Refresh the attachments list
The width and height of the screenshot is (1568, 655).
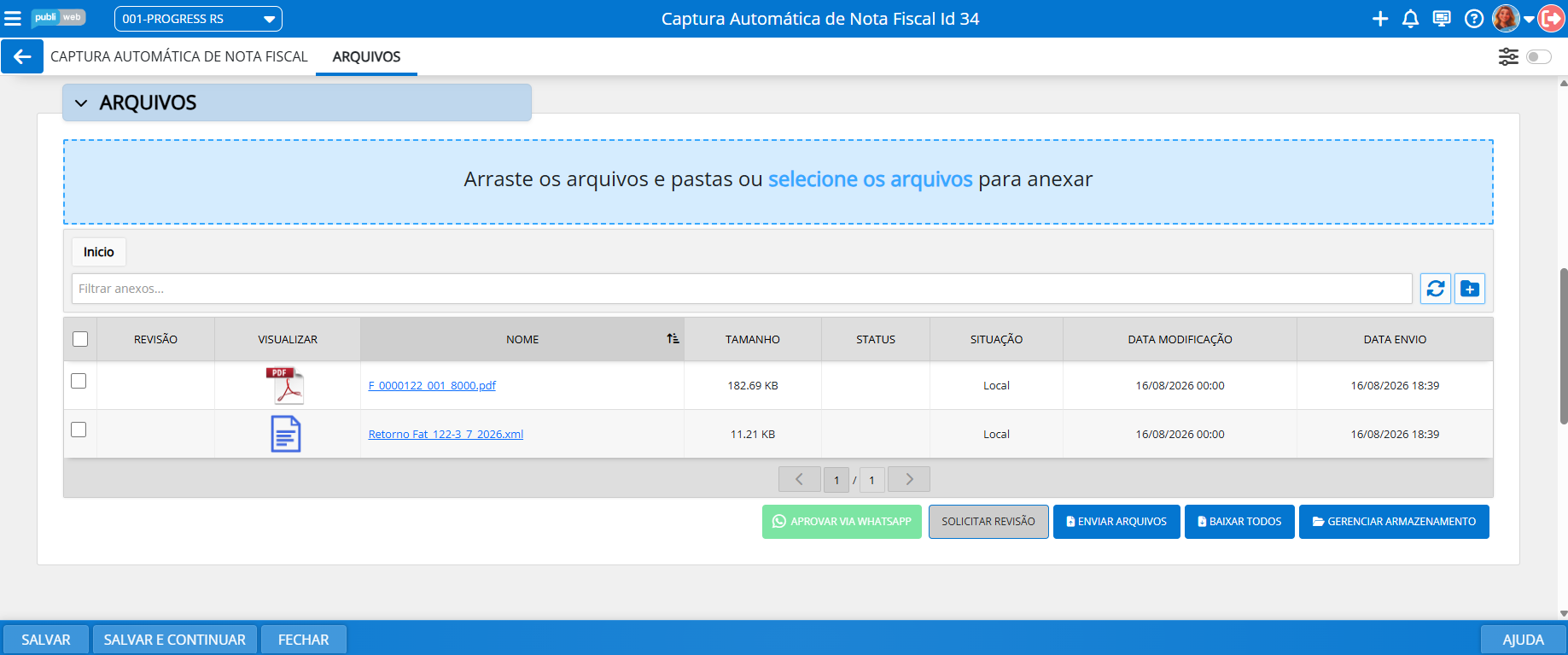(1436, 289)
